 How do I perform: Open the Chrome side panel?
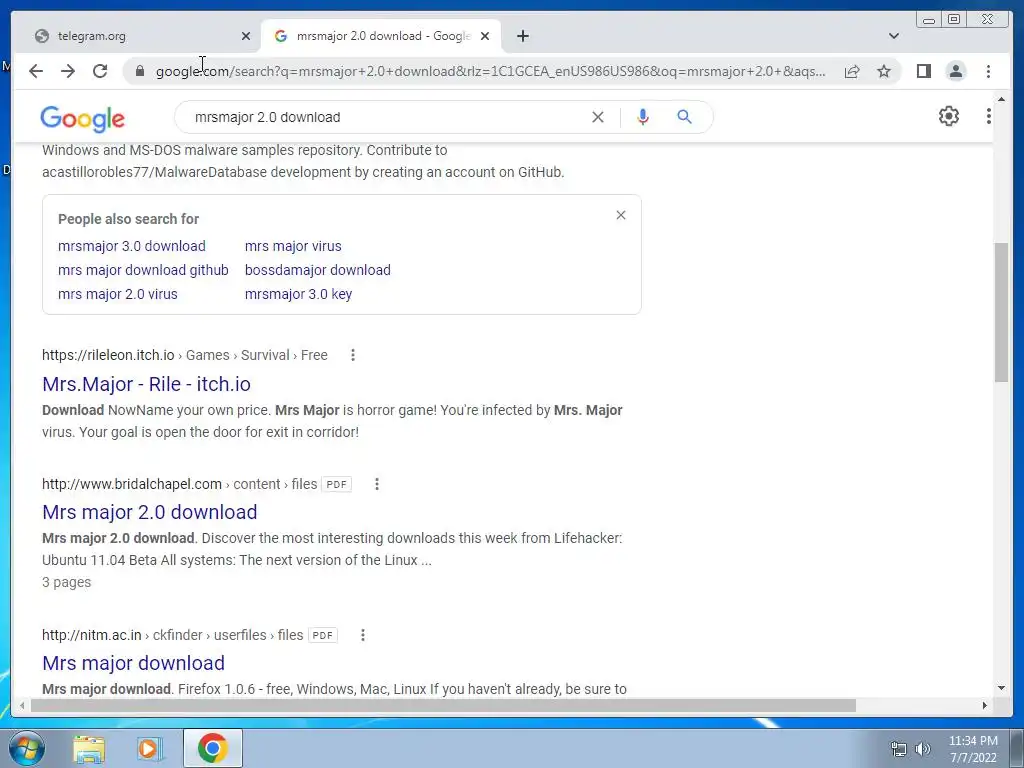923,71
